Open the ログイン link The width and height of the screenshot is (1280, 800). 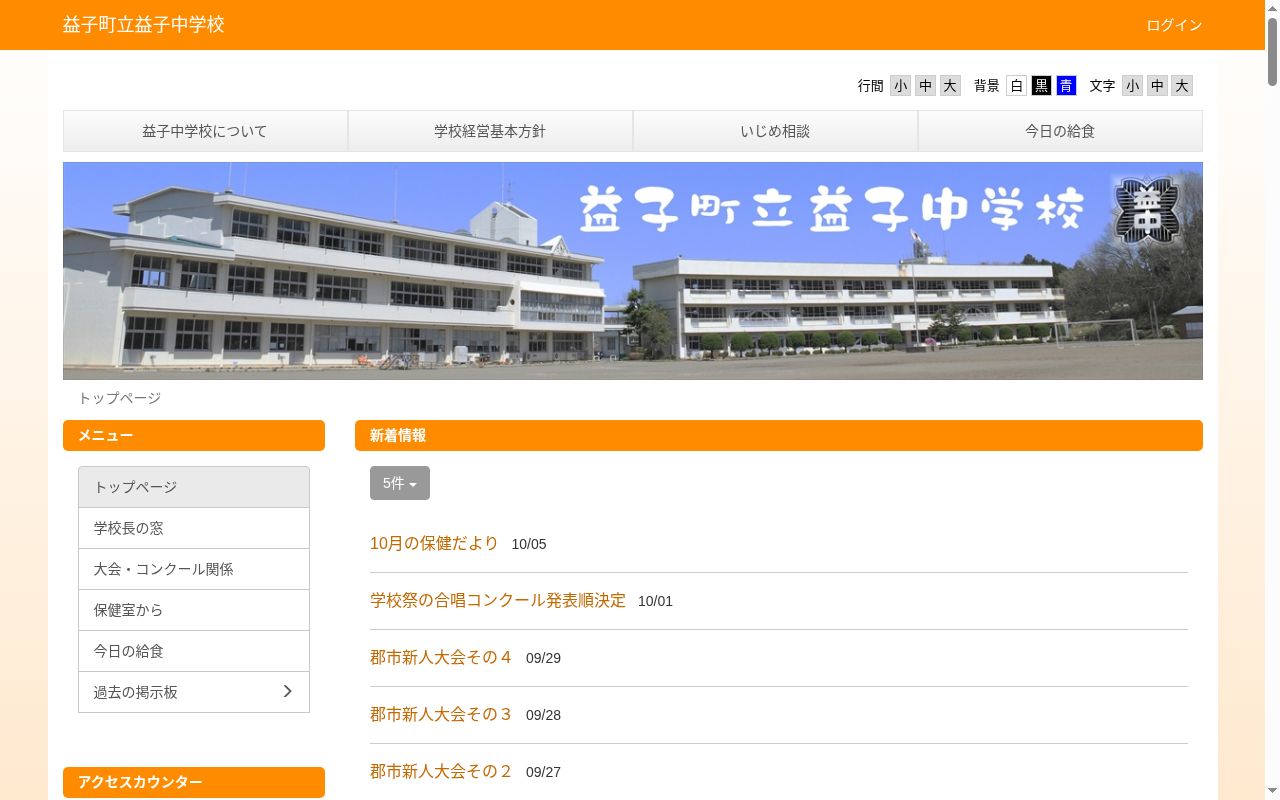[1174, 25]
